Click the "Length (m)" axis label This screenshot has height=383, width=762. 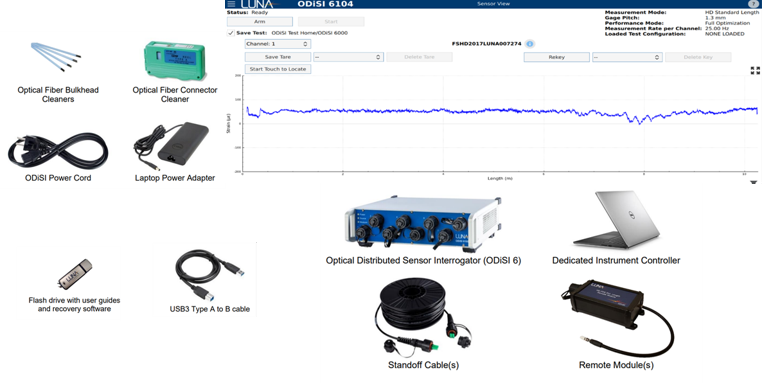(500, 178)
